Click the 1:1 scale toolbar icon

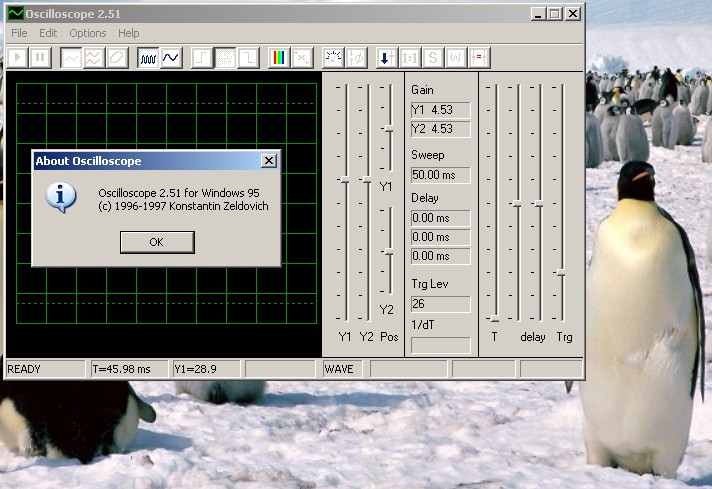[x=410, y=58]
